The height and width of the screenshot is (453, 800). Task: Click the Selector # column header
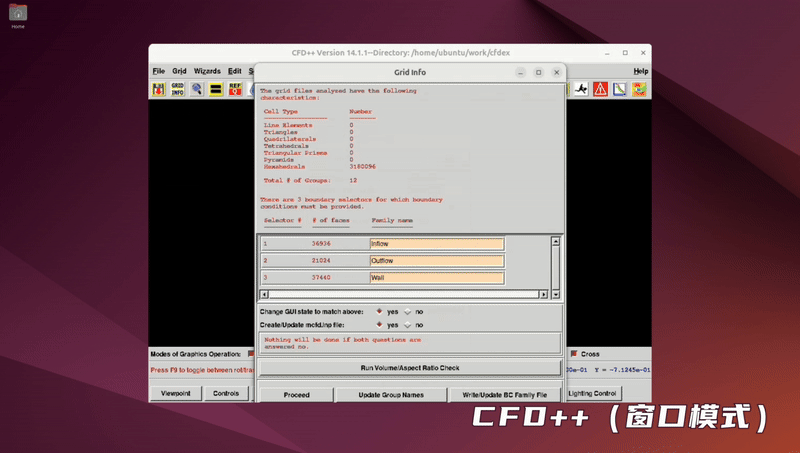pos(282,220)
